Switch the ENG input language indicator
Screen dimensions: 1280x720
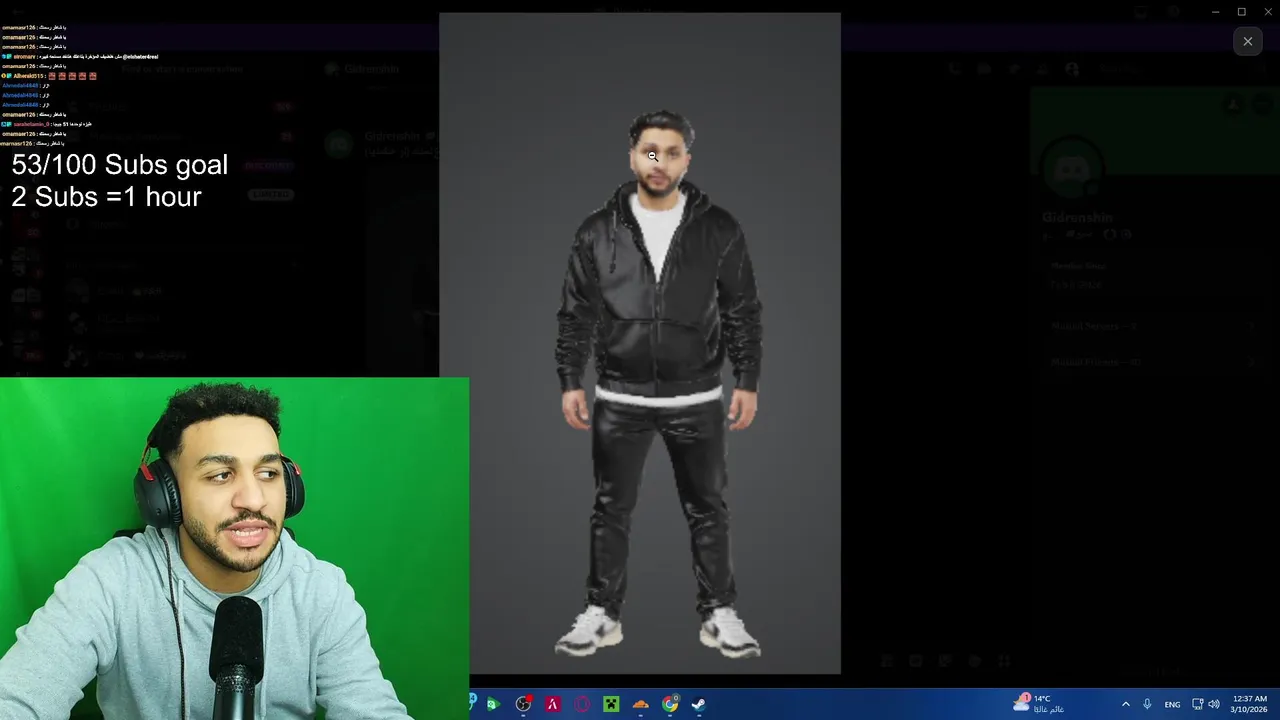coord(1172,704)
